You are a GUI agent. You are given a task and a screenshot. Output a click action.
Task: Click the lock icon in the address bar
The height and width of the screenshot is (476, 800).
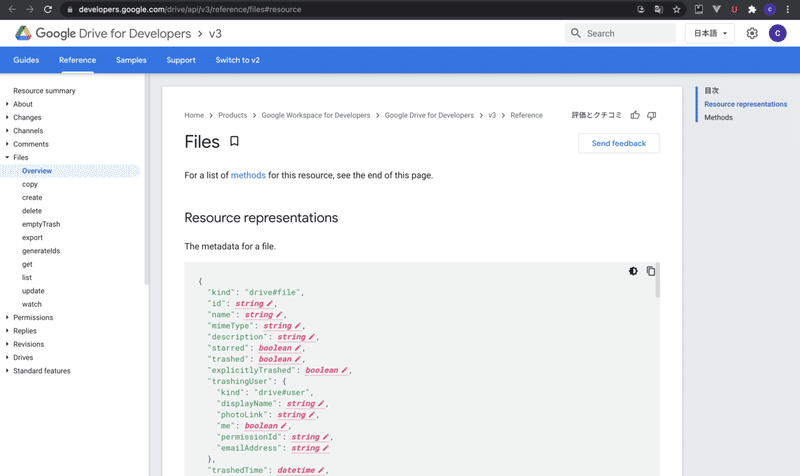click(x=70, y=9)
